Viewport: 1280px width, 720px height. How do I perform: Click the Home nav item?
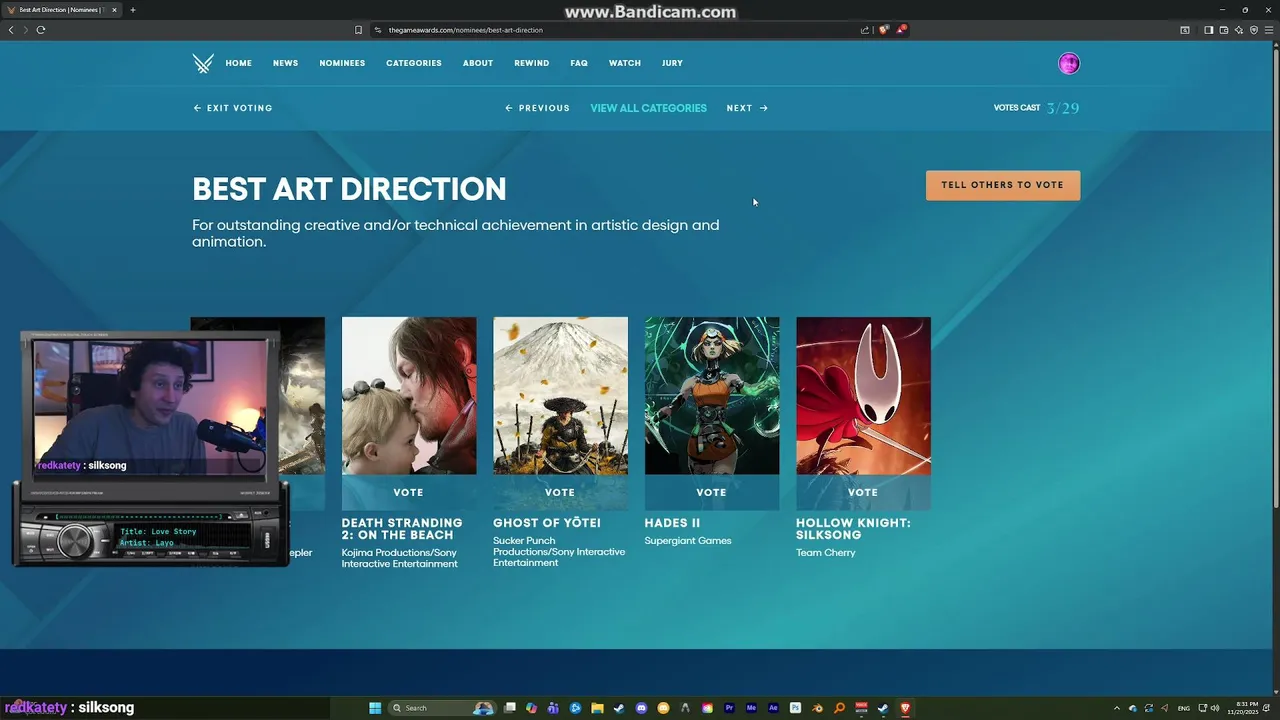[239, 63]
